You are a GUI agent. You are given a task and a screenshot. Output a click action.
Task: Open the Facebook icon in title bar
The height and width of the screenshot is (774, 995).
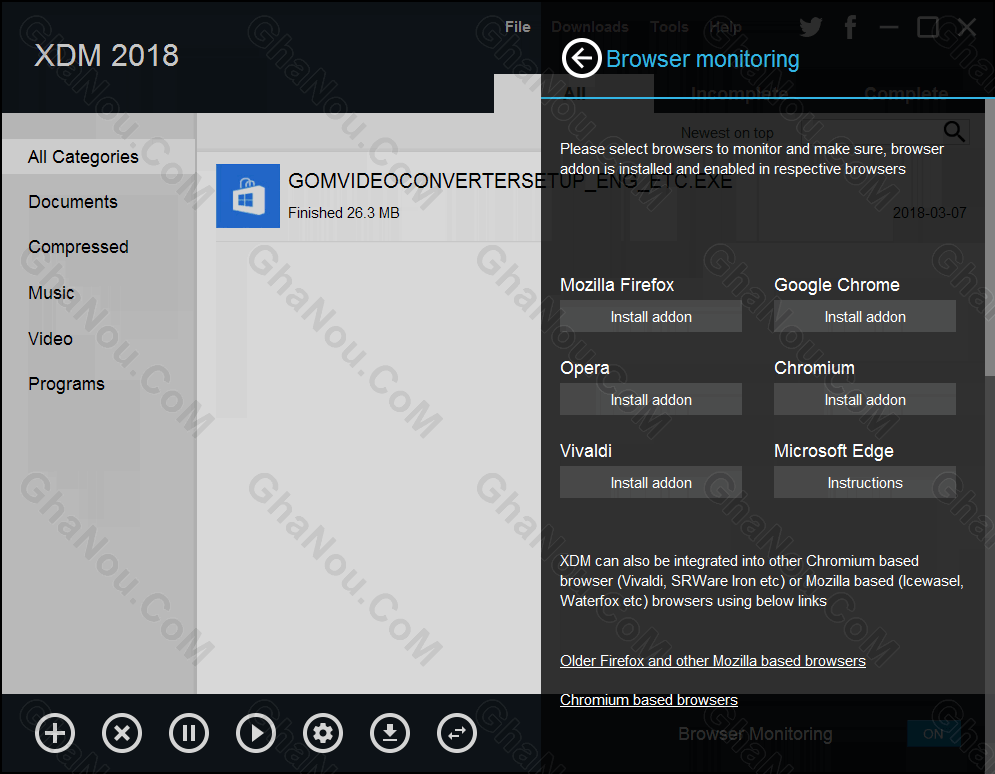click(850, 27)
